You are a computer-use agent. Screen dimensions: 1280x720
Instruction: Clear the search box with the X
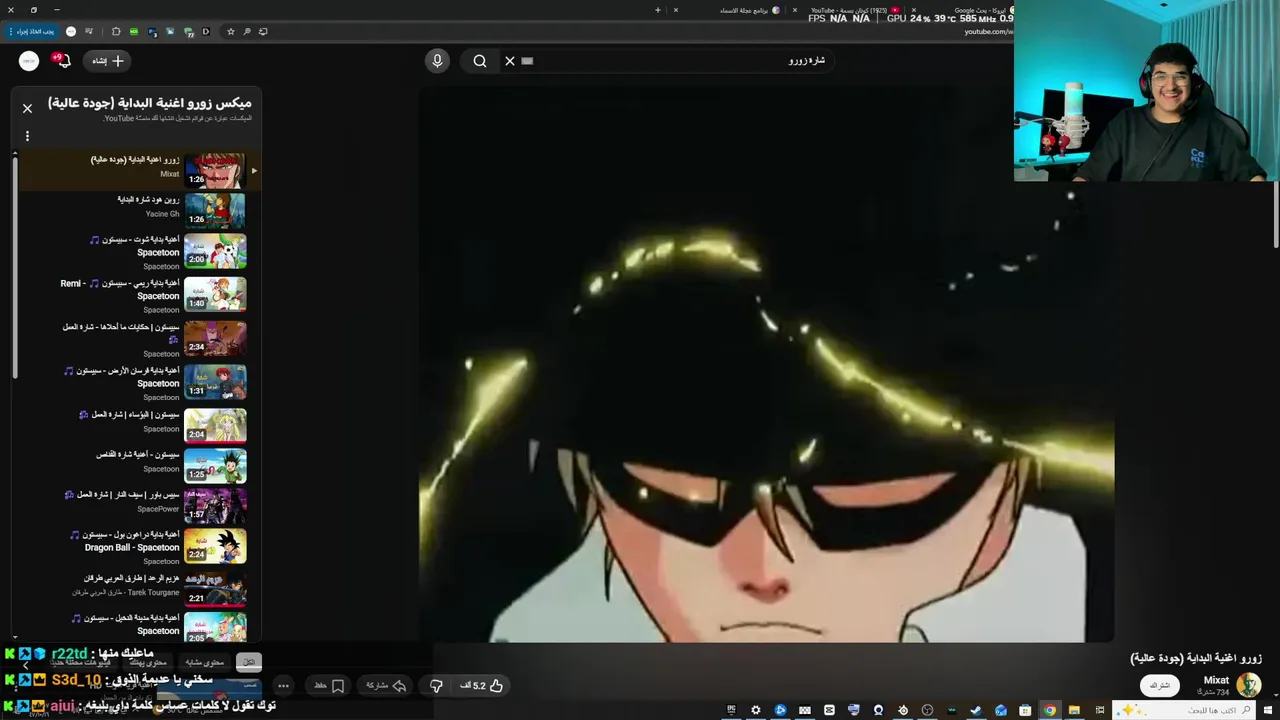point(510,61)
